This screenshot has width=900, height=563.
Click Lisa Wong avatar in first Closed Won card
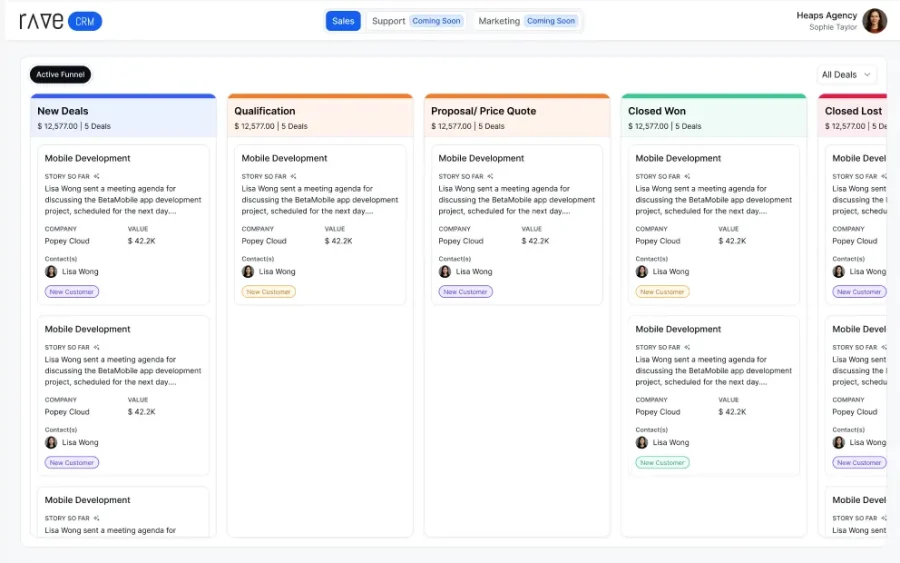coord(642,271)
